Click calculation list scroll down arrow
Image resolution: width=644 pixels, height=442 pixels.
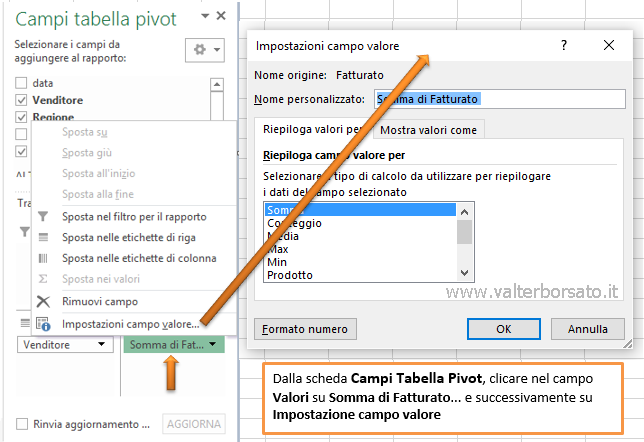point(465,273)
